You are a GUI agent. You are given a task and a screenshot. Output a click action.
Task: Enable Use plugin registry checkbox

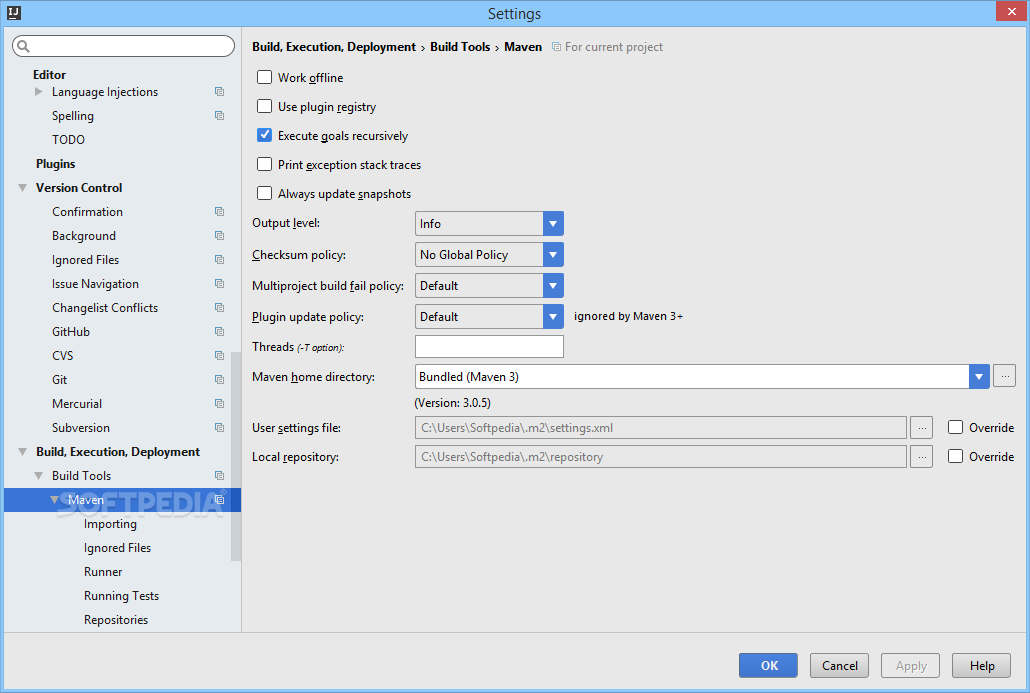264,106
